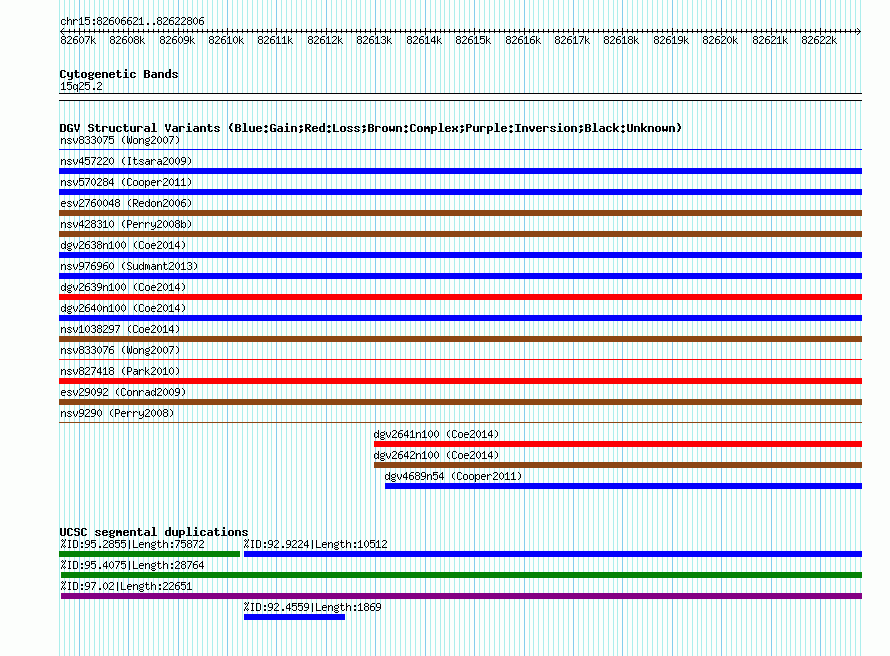Click the UCSC segmental duplications title
This screenshot has width=890, height=656.
coord(154,532)
